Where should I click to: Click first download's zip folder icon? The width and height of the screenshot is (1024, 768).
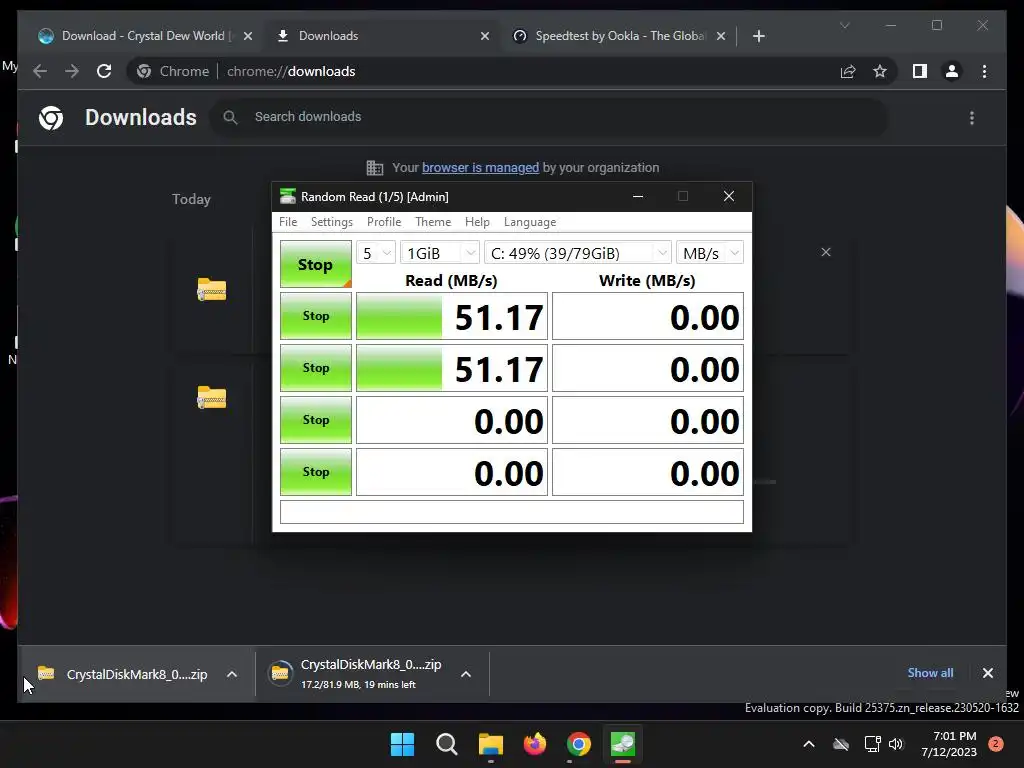coord(212,289)
